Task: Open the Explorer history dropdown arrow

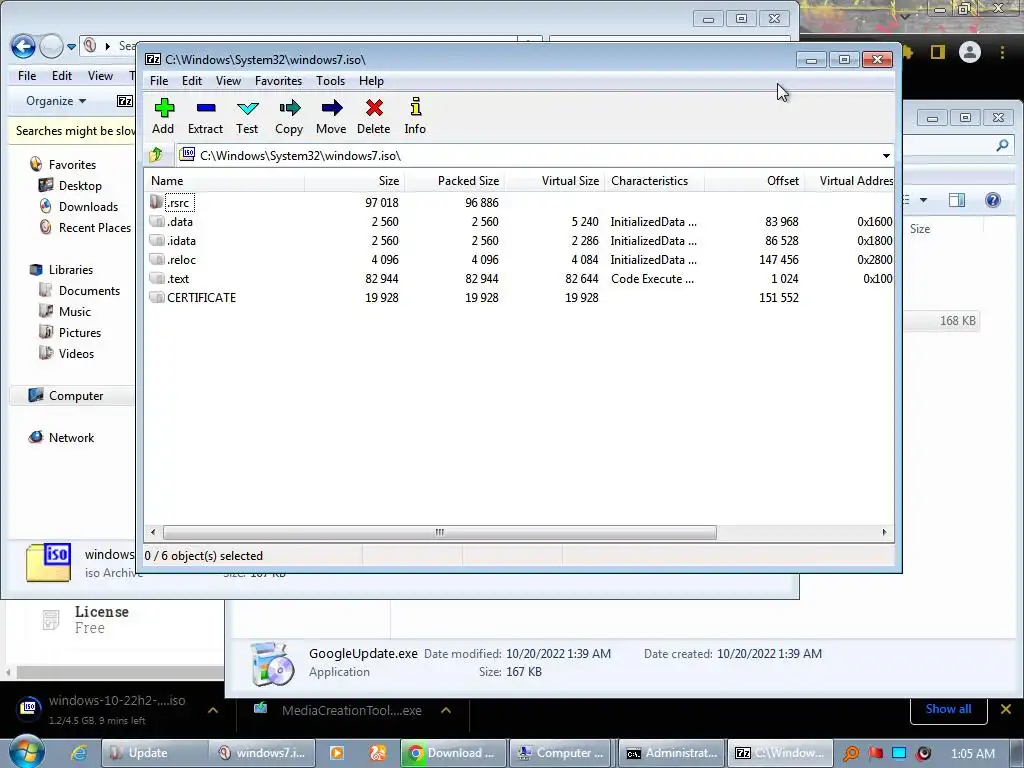Action: tap(71, 47)
